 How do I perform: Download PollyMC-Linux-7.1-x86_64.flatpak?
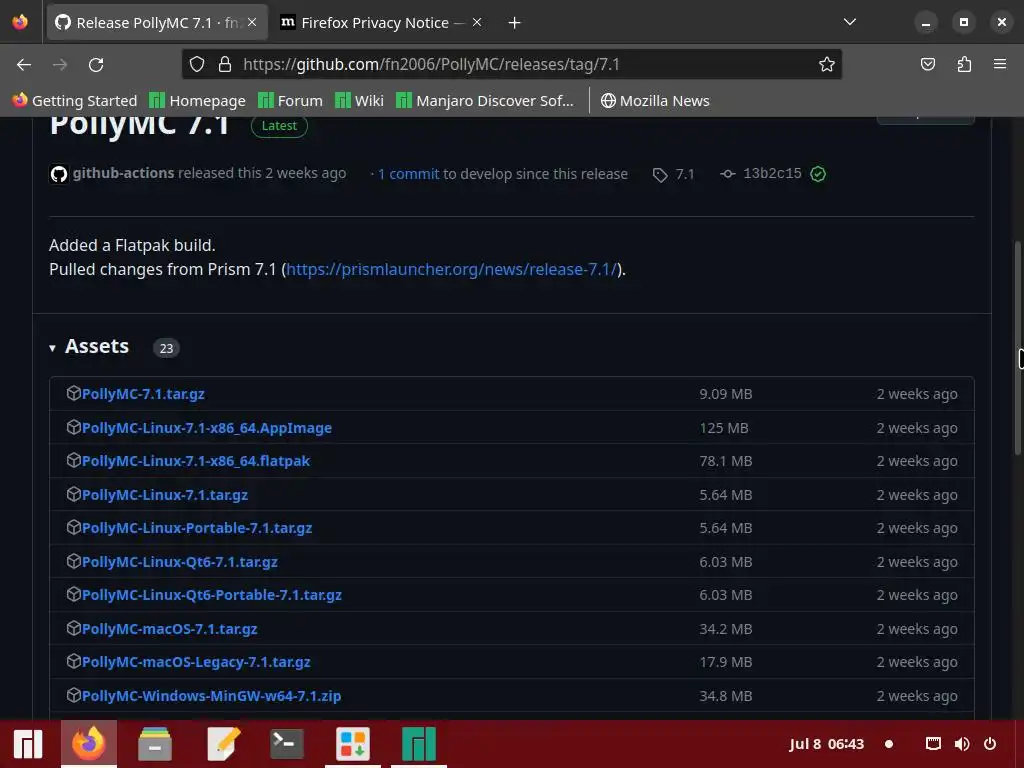[196, 460]
